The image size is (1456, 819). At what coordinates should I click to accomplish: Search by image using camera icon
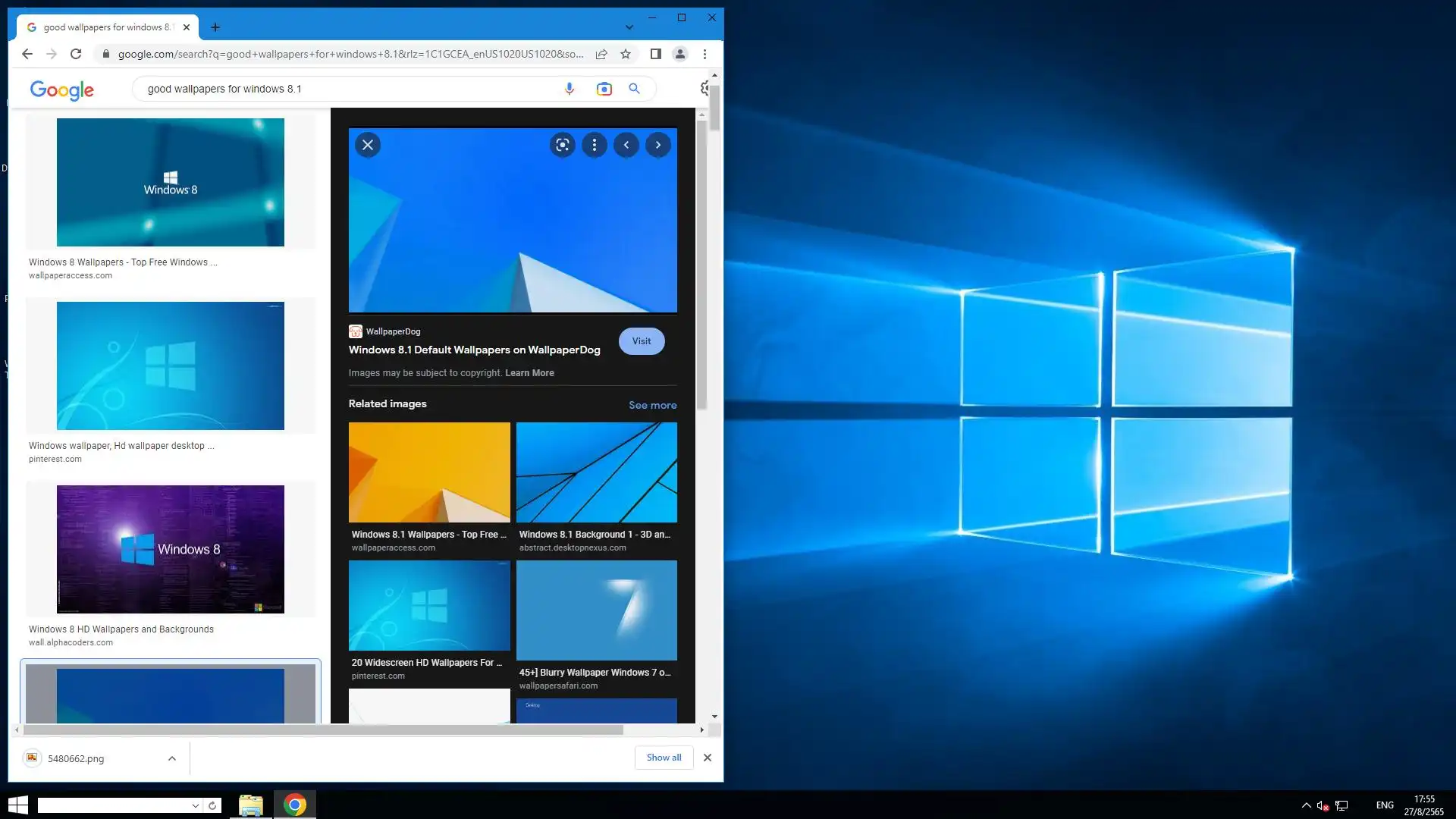pos(604,89)
